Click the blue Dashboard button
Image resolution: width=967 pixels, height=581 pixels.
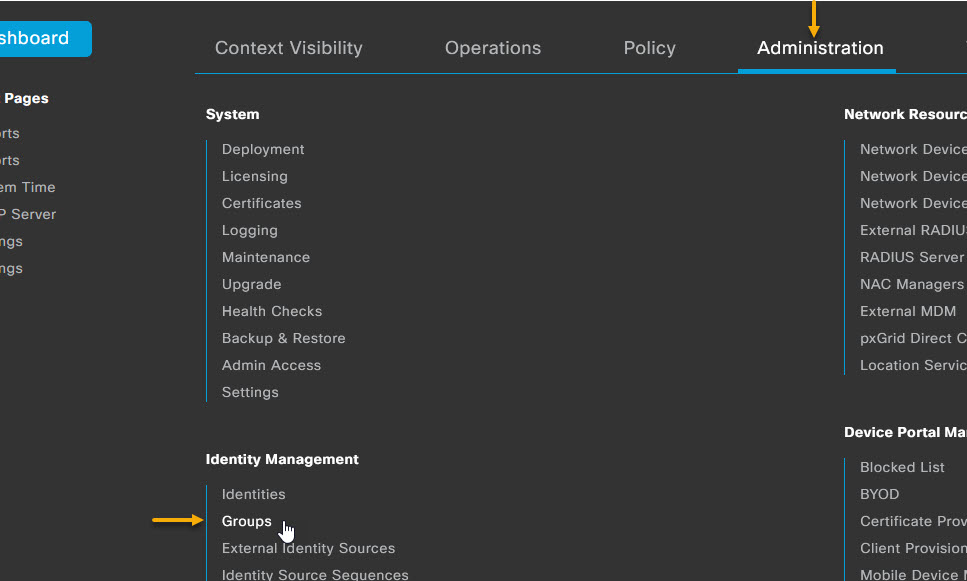(x=46, y=39)
